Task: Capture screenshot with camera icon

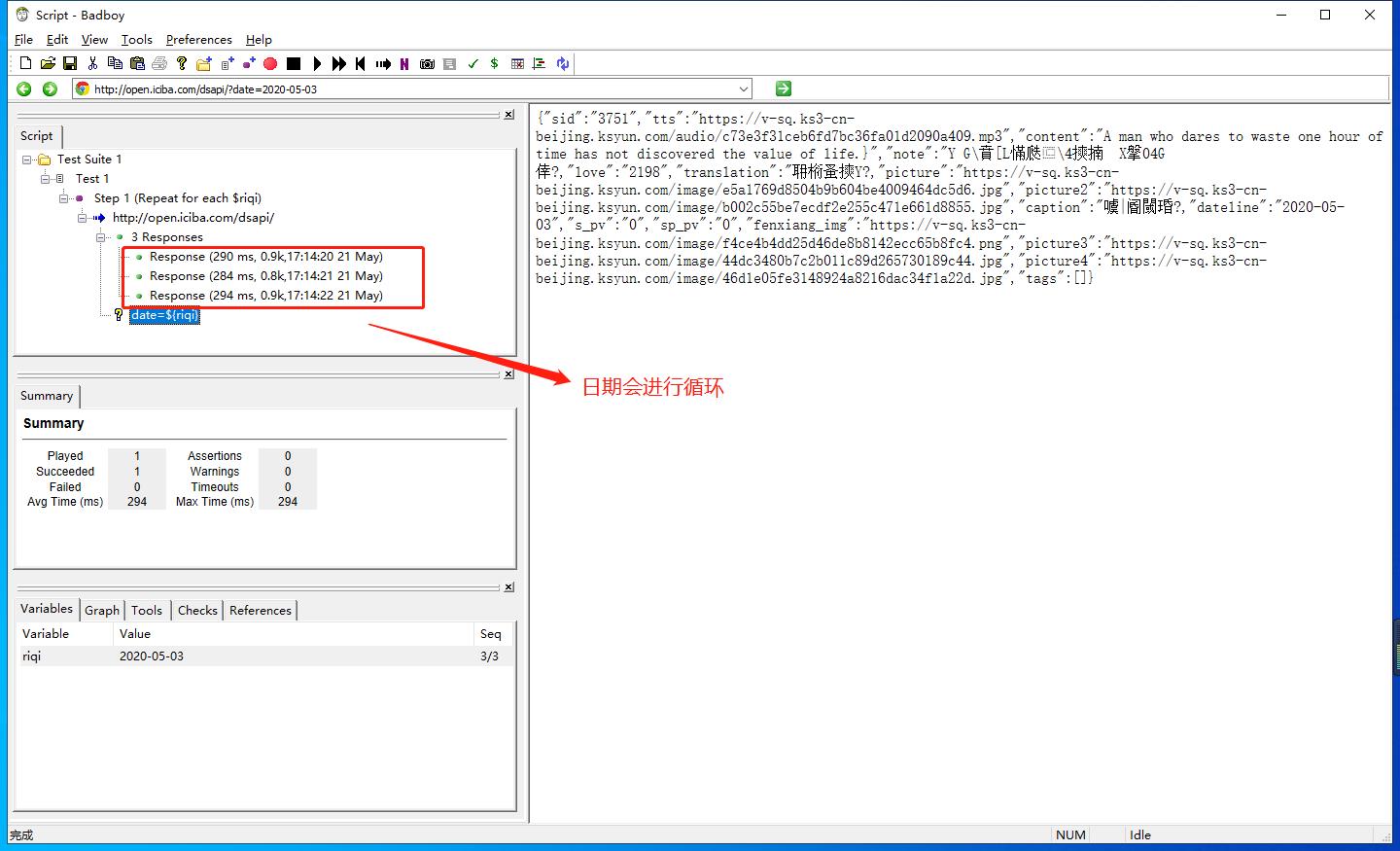Action: [x=427, y=63]
